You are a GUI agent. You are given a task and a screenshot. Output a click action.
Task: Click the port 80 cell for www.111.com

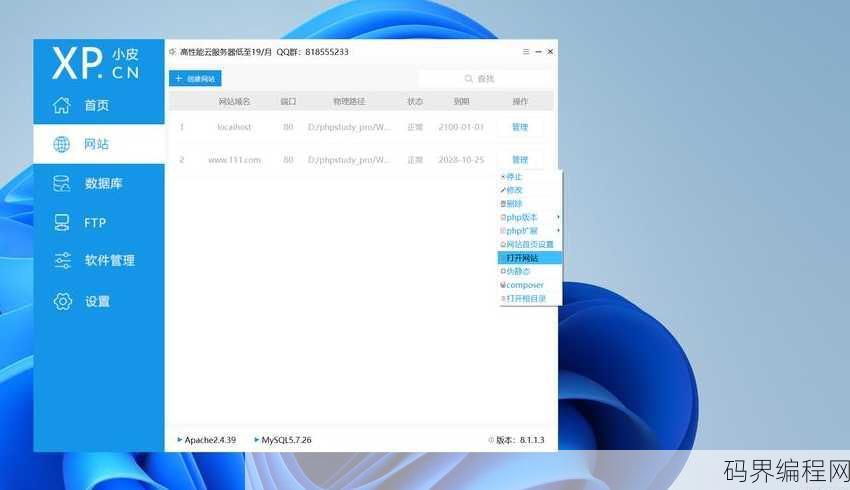tap(288, 159)
